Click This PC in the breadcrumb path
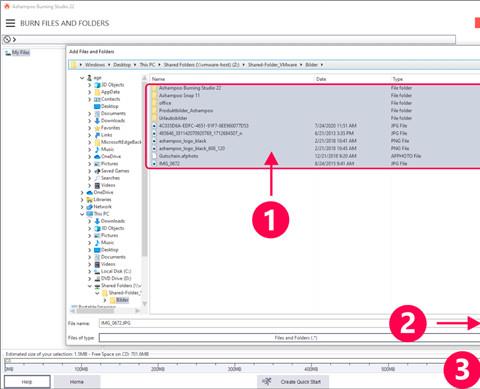Image resolution: width=480 pixels, height=389 pixels. pyautogui.click(x=147, y=65)
